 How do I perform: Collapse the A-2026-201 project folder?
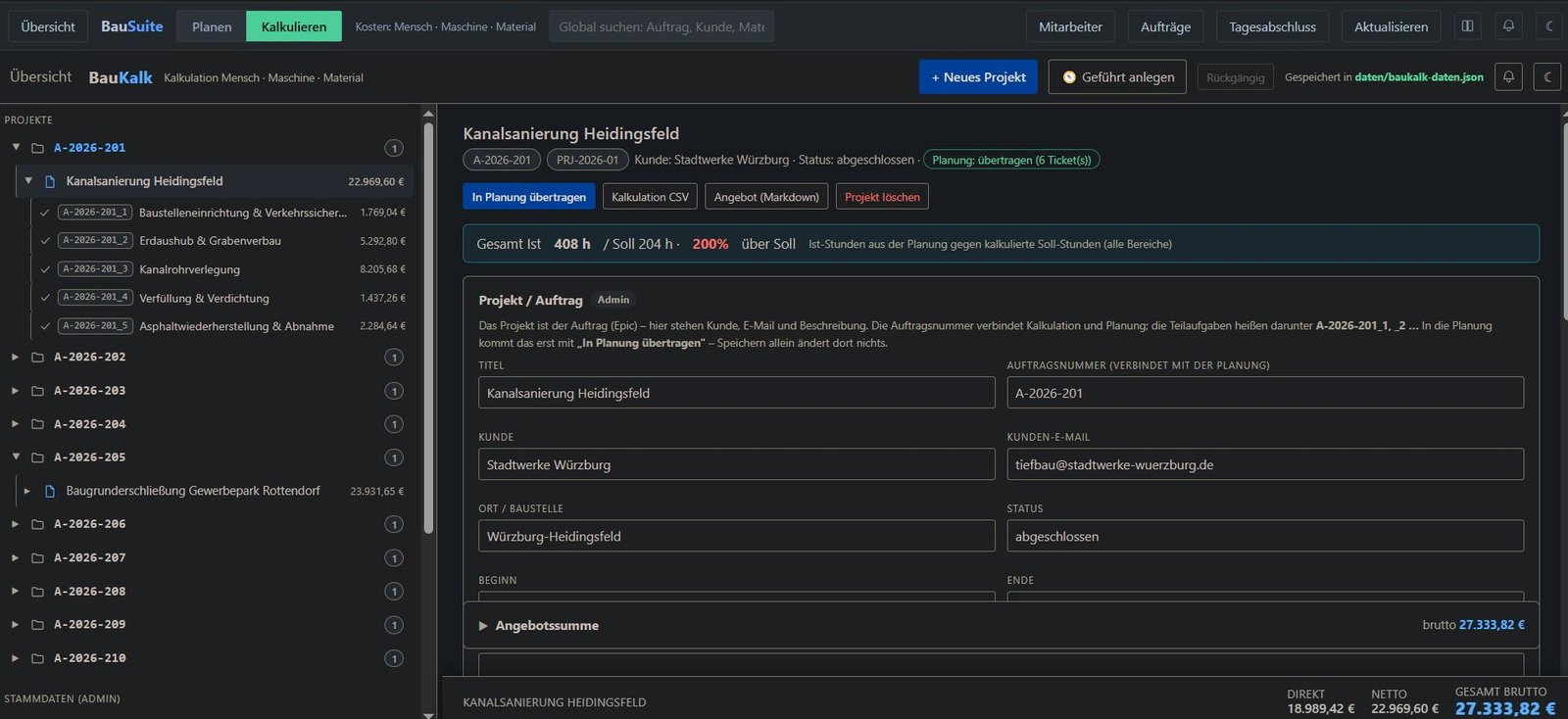click(16, 147)
